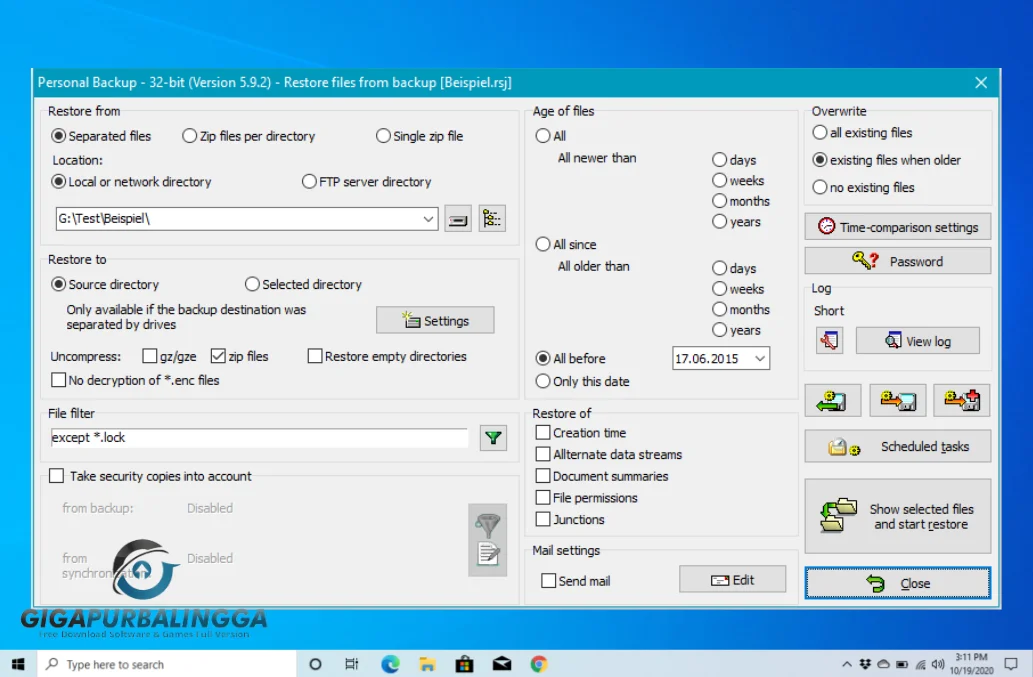Screen dimensions: 1033x677
Task: Open the Windows Start menu
Action: 17,663
